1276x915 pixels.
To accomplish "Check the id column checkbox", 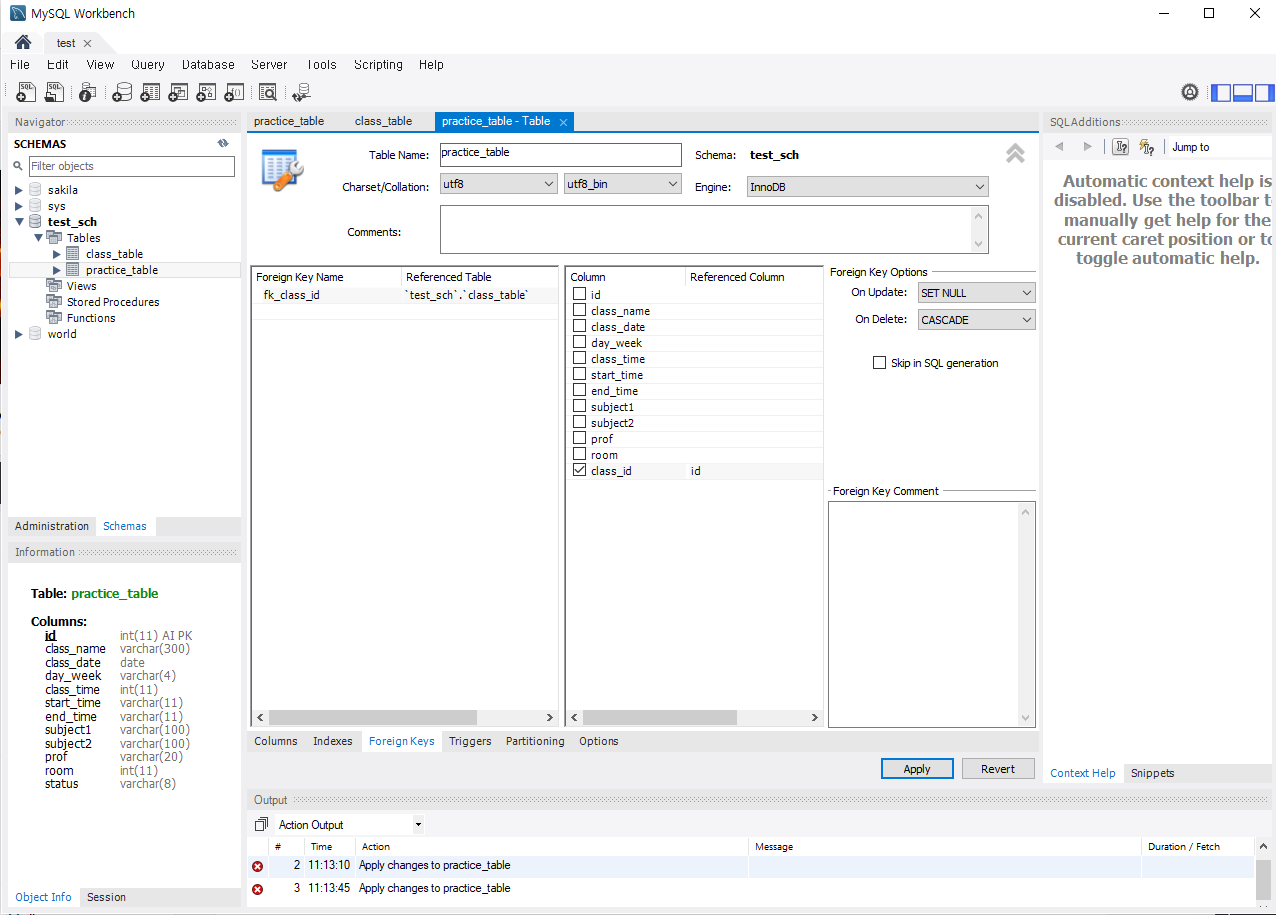I will click(x=580, y=294).
